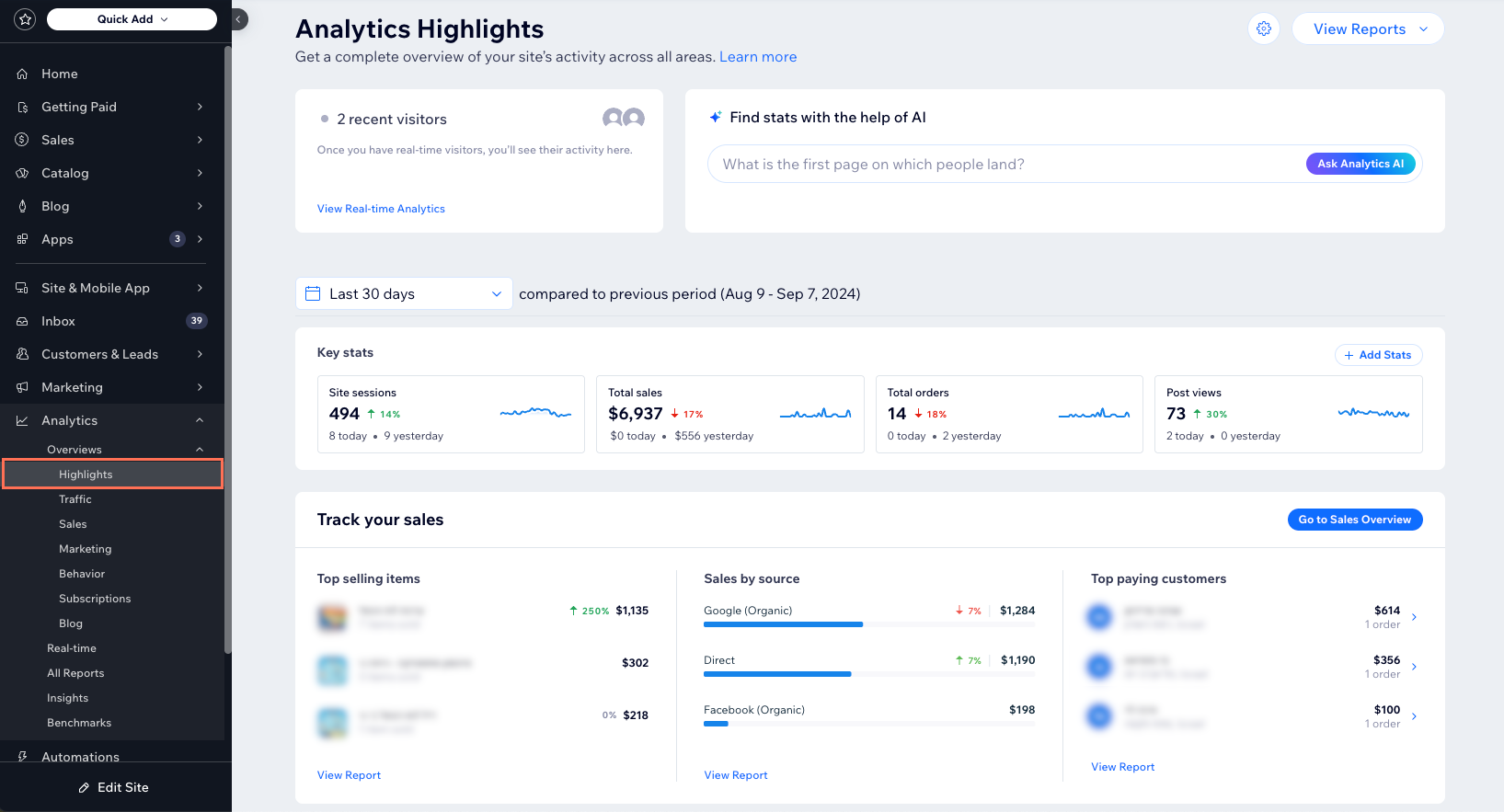
Task: Click the Automations lightning icon
Action: click(22, 756)
